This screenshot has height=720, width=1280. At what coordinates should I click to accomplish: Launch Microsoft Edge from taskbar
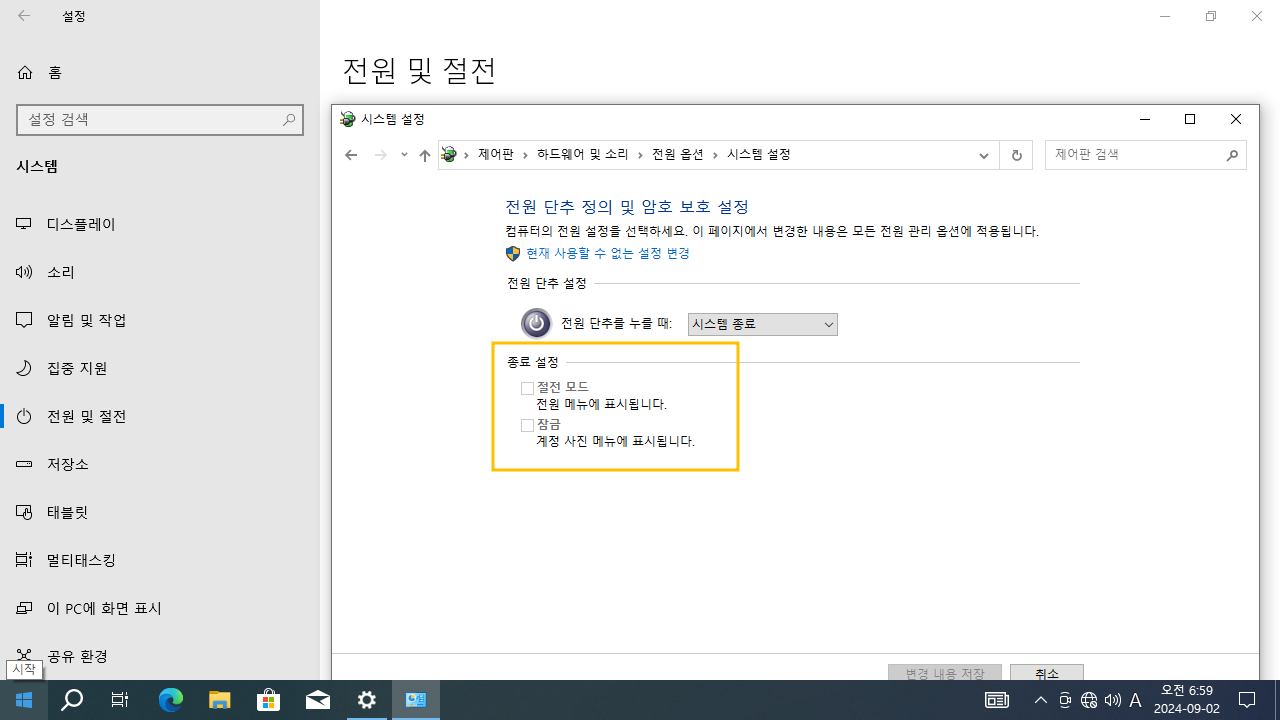click(x=171, y=700)
